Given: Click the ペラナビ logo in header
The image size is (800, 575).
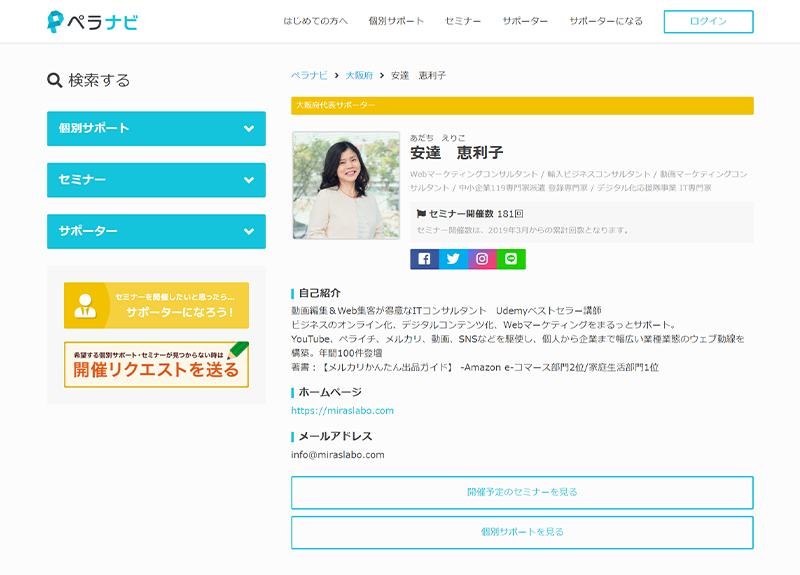Looking at the screenshot, I should 93,21.
